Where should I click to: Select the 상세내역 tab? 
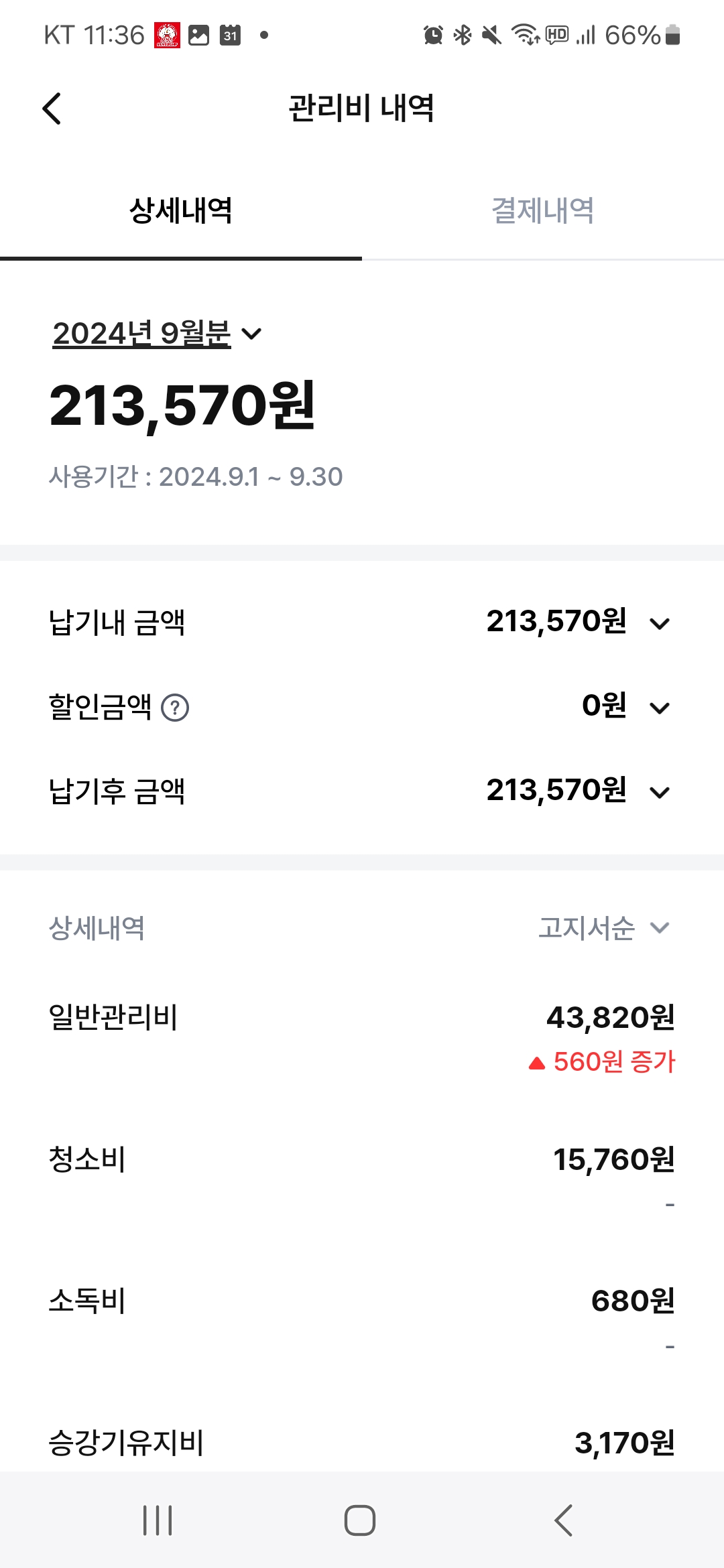pyautogui.click(x=180, y=210)
